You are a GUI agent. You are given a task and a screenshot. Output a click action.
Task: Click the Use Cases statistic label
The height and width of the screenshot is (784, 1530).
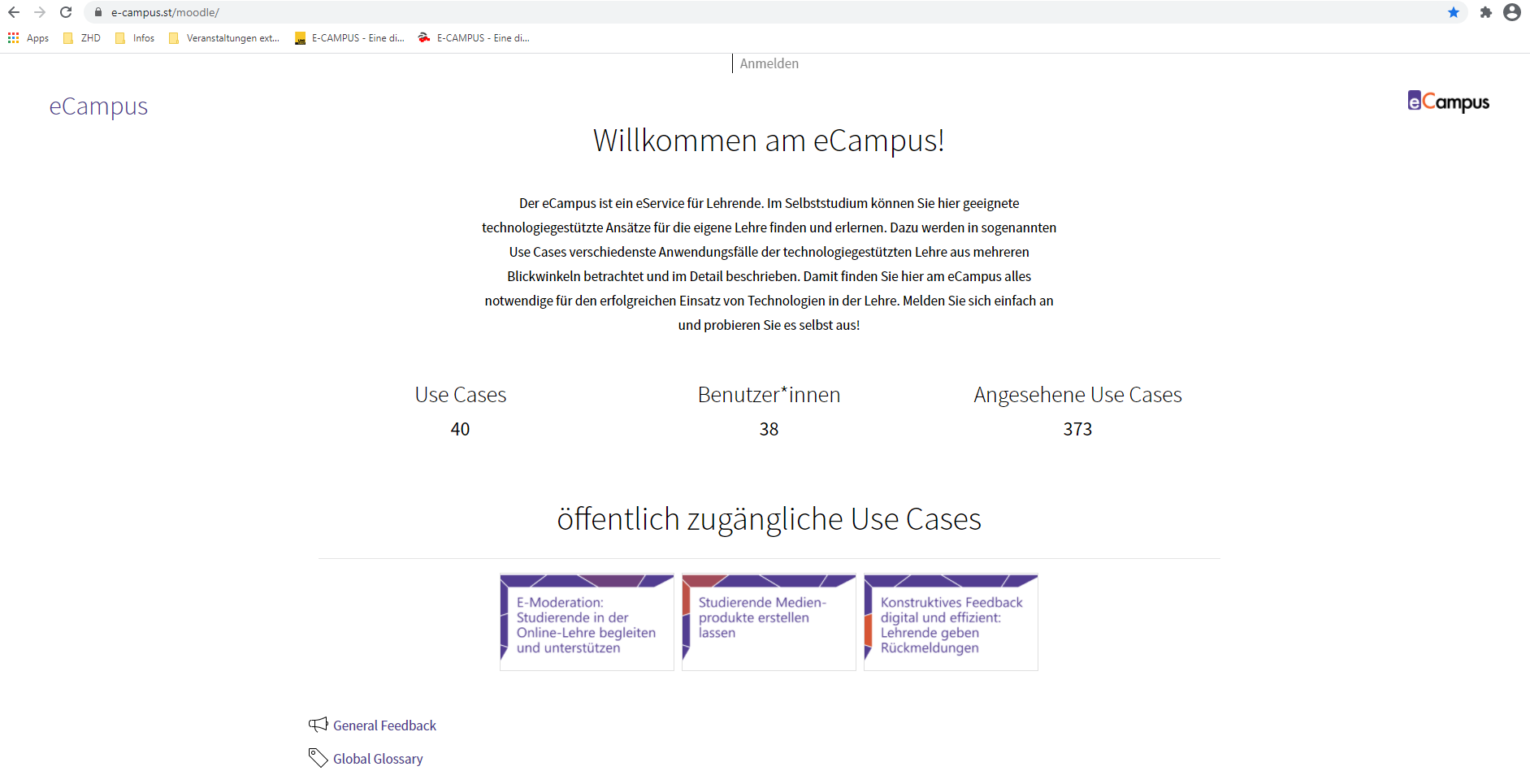(461, 395)
